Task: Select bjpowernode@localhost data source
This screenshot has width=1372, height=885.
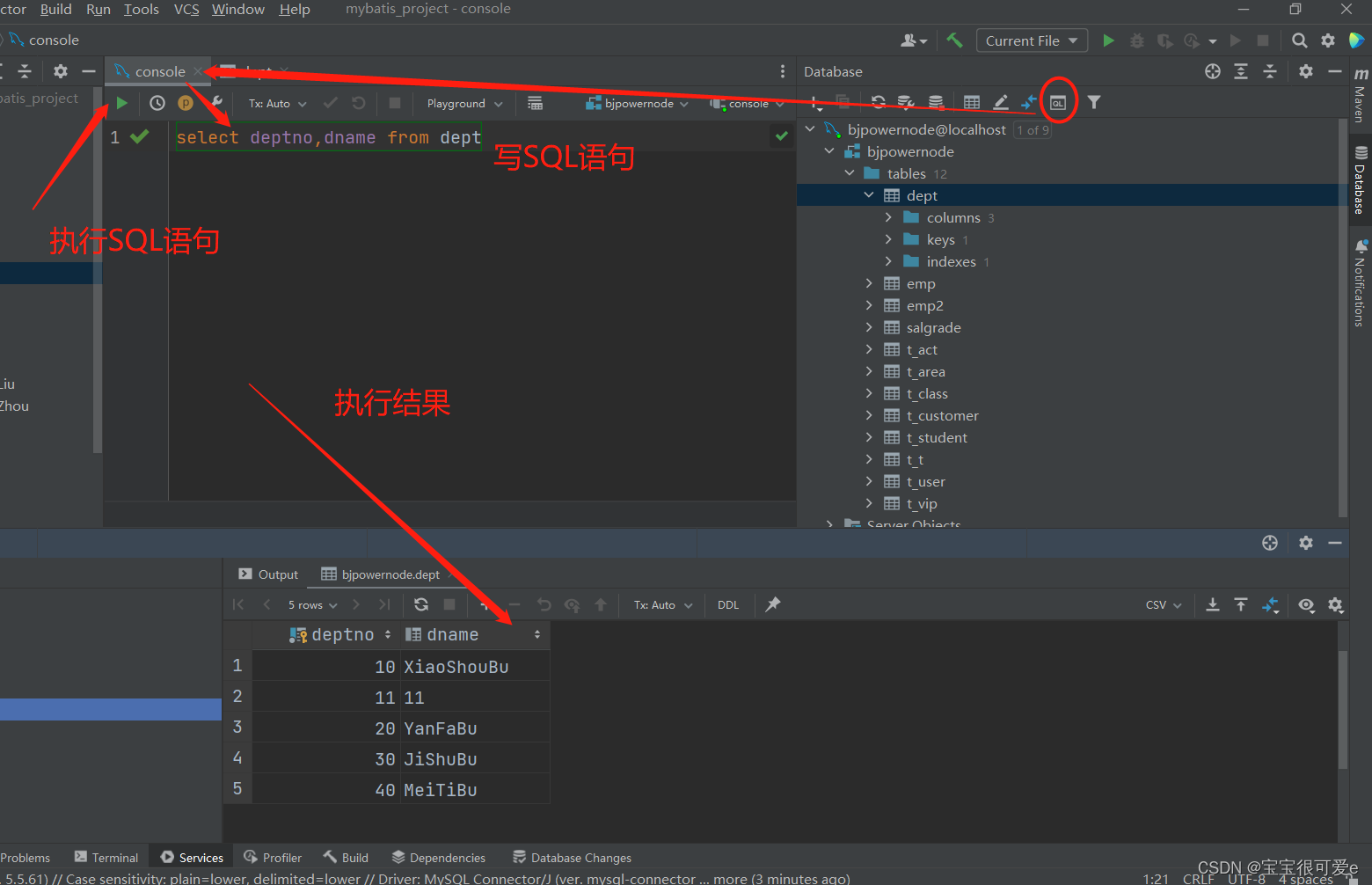Action: (926, 129)
